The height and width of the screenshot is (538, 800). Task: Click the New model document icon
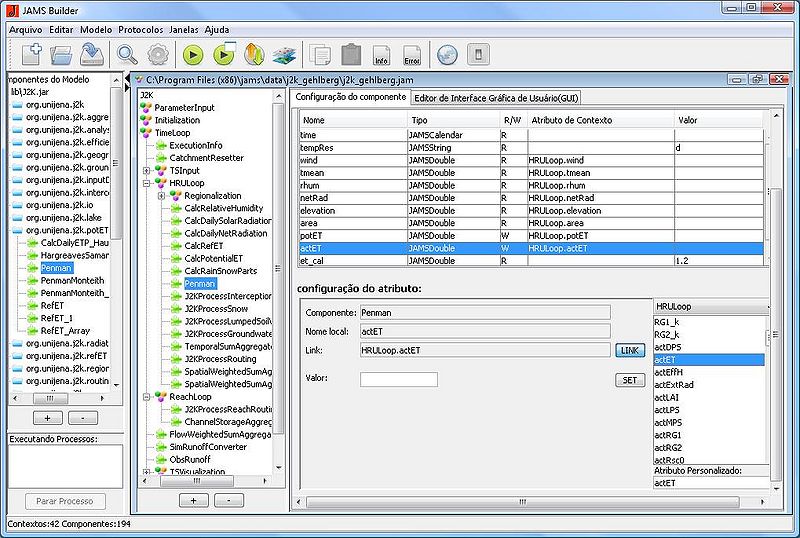[32, 54]
